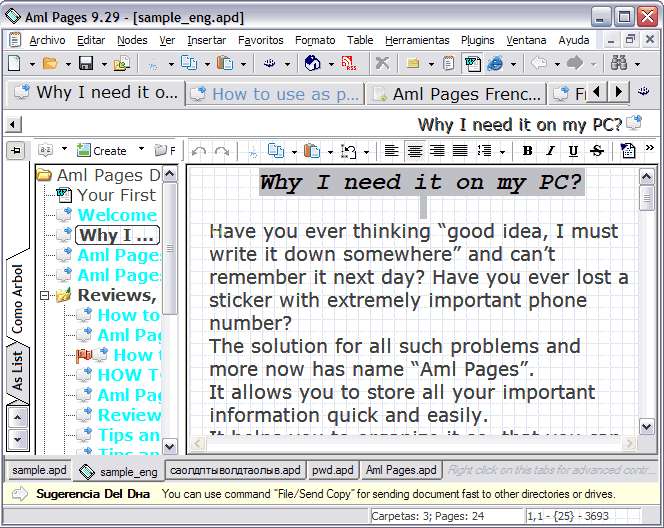
Task: Open the Archivo menu
Action: (x=47, y=40)
